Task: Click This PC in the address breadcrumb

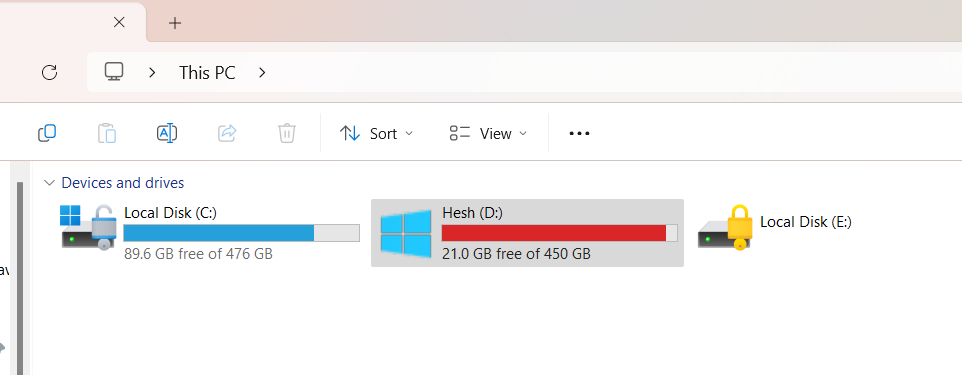Action: [x=207, y=72]
